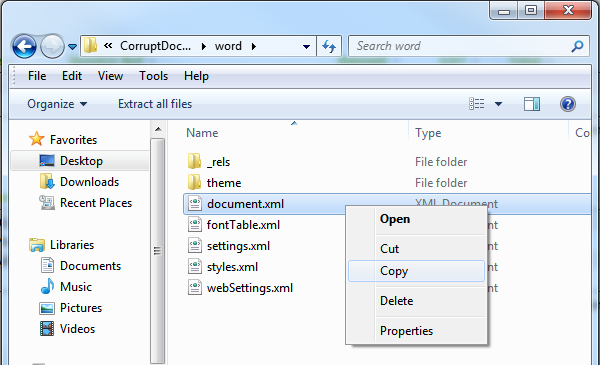The image size is (600, 365).
Task: Select Libraries in navigation pane
Action: (72, 245)
